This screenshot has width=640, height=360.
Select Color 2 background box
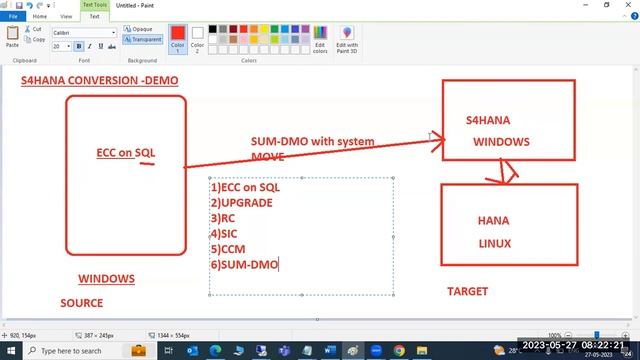click(198, 39)
